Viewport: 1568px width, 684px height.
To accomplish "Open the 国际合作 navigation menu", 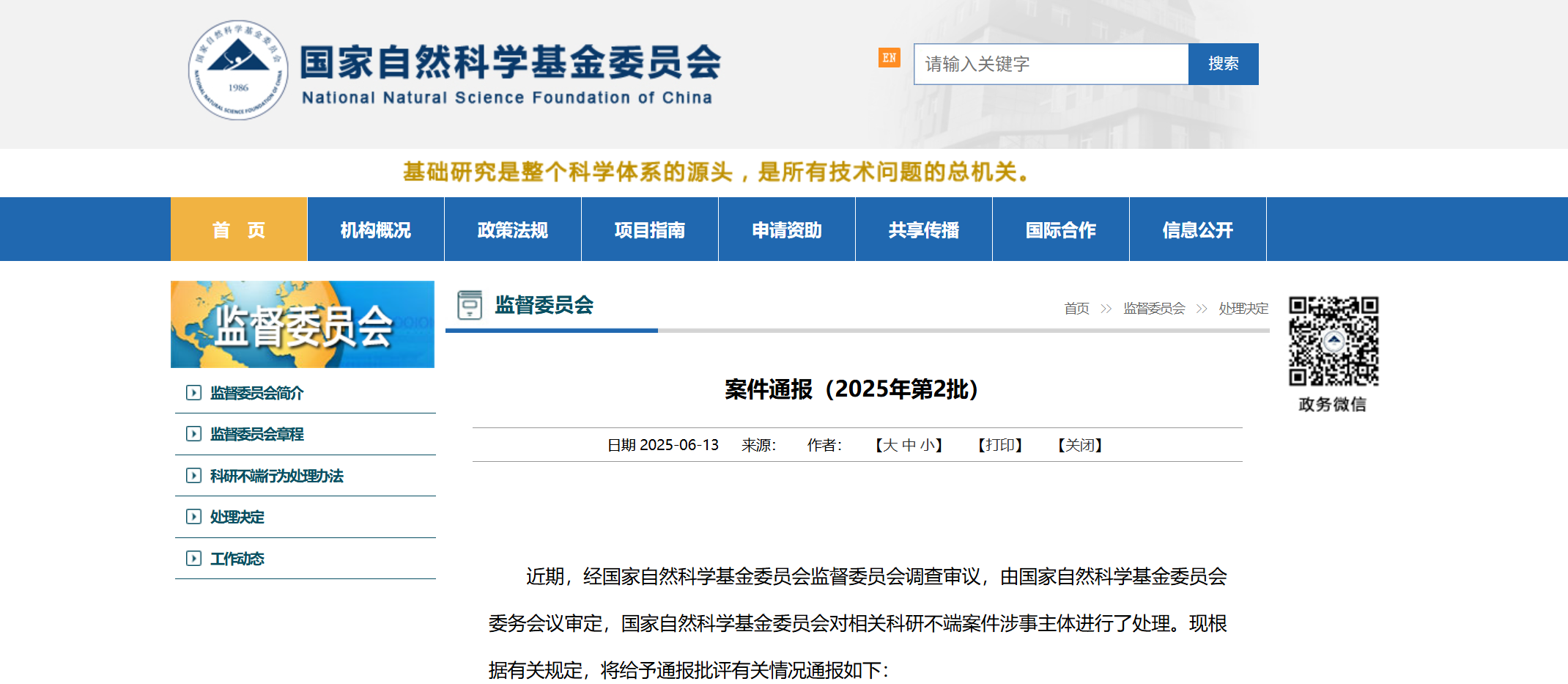I will pyautogui.click(x=1061, y=229).
